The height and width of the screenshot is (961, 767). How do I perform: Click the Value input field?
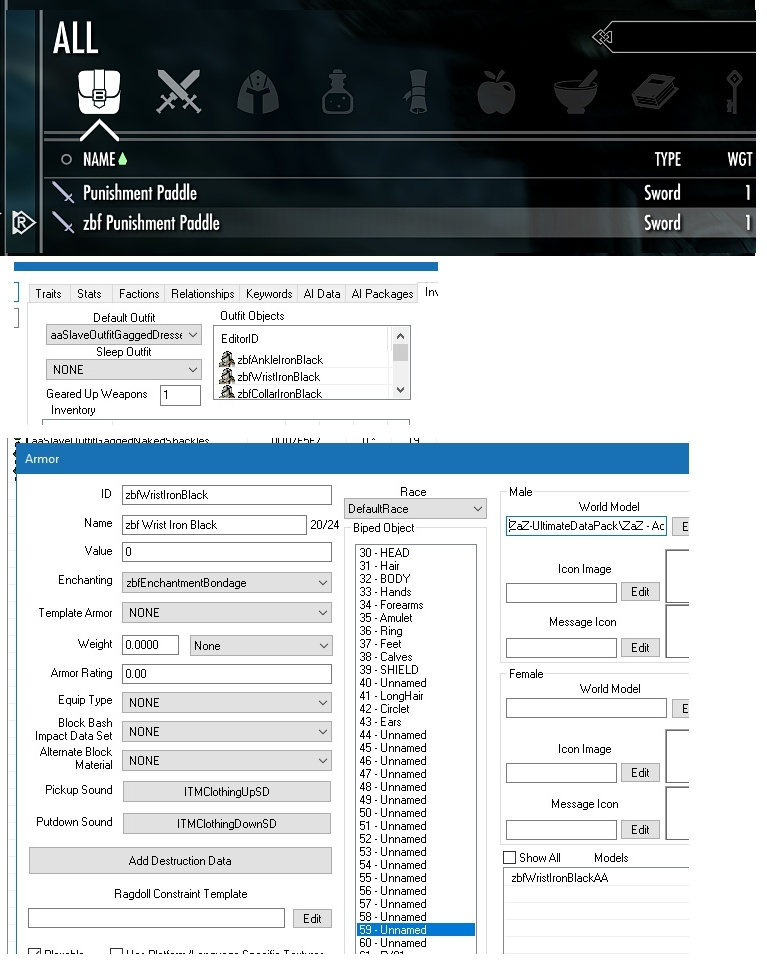click(x=227, y=552)
